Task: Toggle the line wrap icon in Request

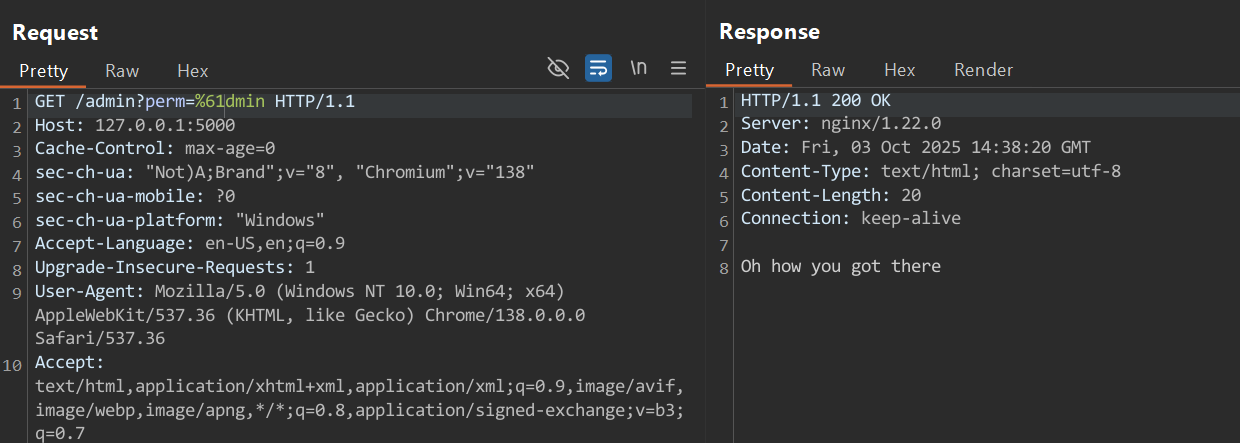Action: [x=598, y=68]
